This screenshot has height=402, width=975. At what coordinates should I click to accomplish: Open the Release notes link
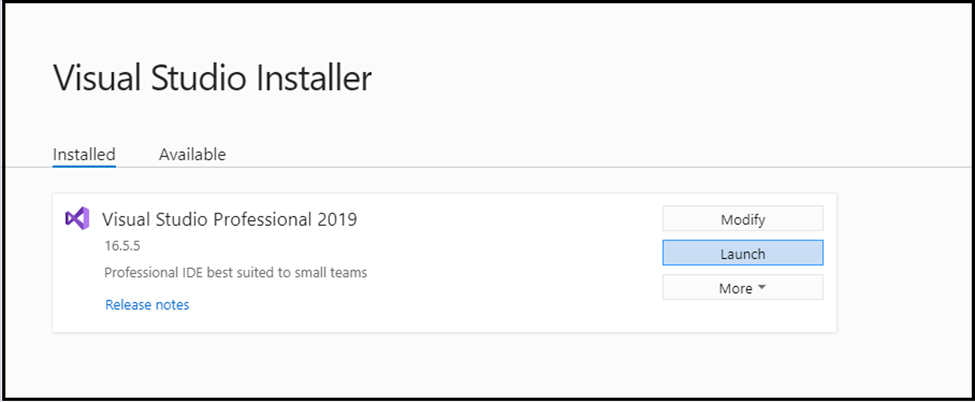(x=147, y=305)
